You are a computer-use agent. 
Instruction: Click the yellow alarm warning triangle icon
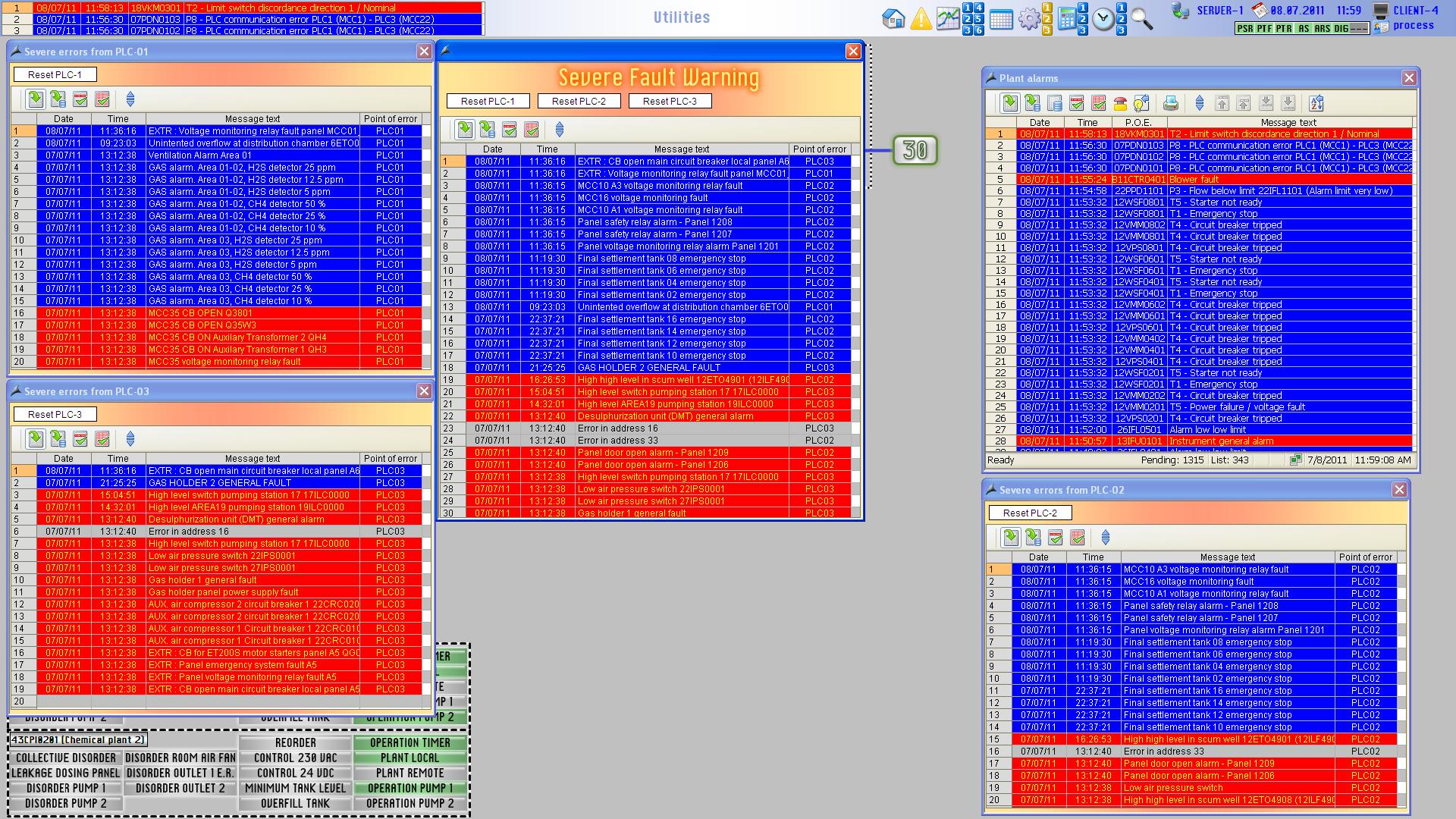[x=921, y=18]
